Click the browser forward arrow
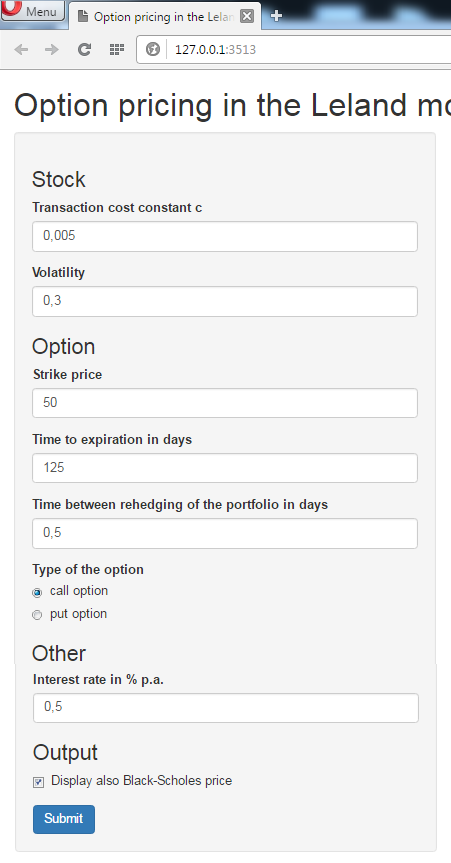Viewport: 451px width, 863px height. point(52,50)
